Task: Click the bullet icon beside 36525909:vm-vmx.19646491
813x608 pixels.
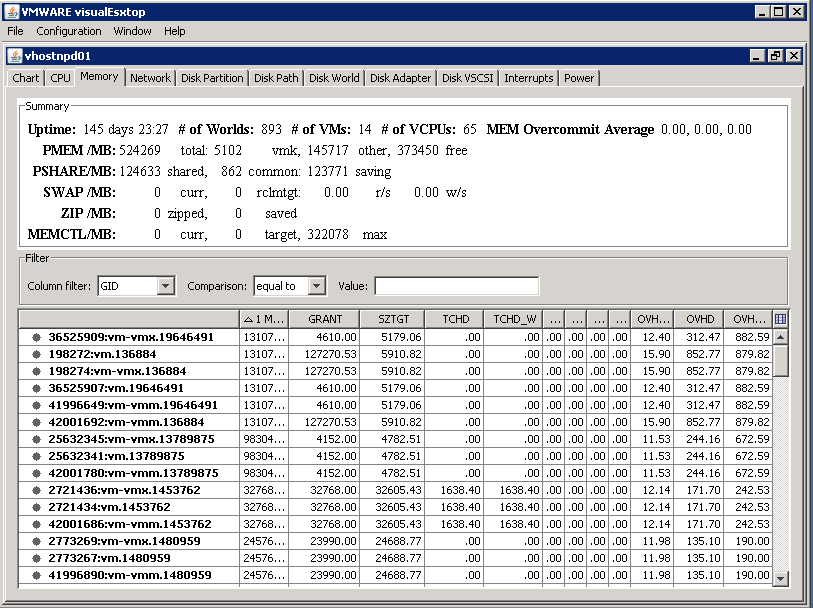Action: pyautogui.click(x=36, y=337)
